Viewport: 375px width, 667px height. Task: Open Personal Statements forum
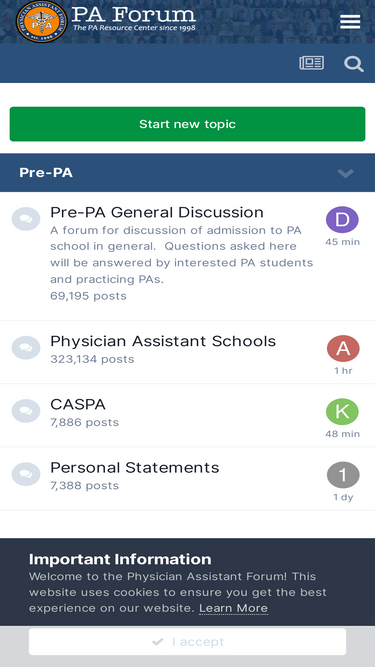pyautogui.click(x=135, y=467)
